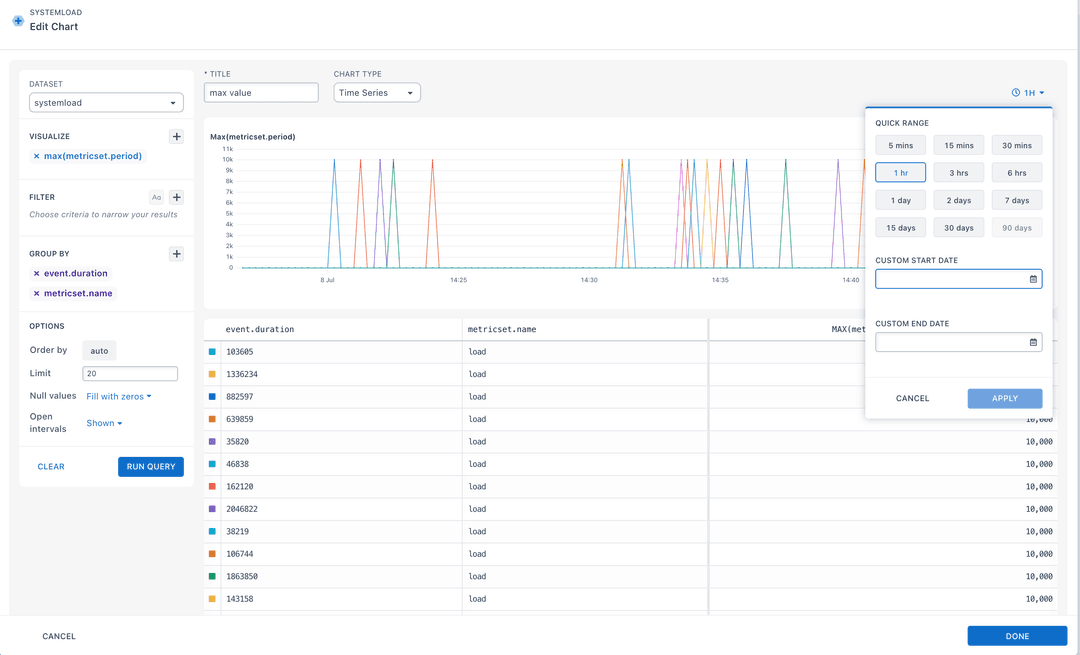Open the Dataset dropdown showing systemload

point(106,102)
